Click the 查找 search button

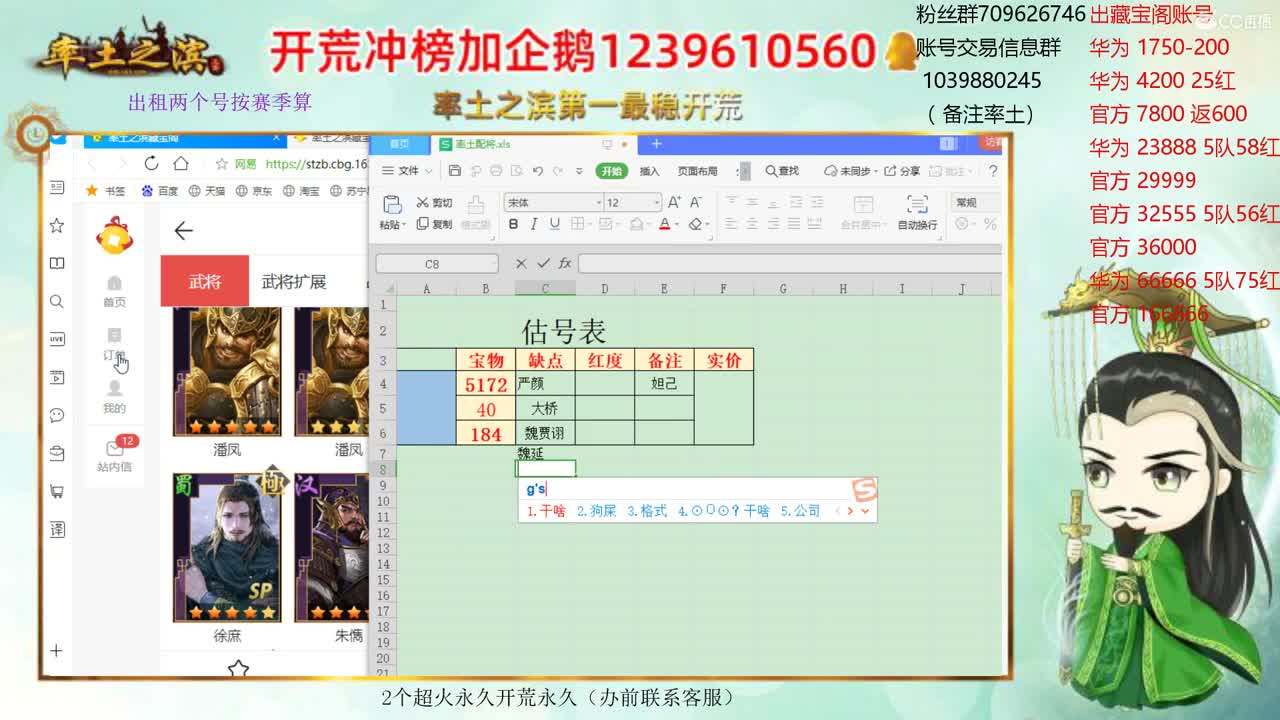pos(783,171)
